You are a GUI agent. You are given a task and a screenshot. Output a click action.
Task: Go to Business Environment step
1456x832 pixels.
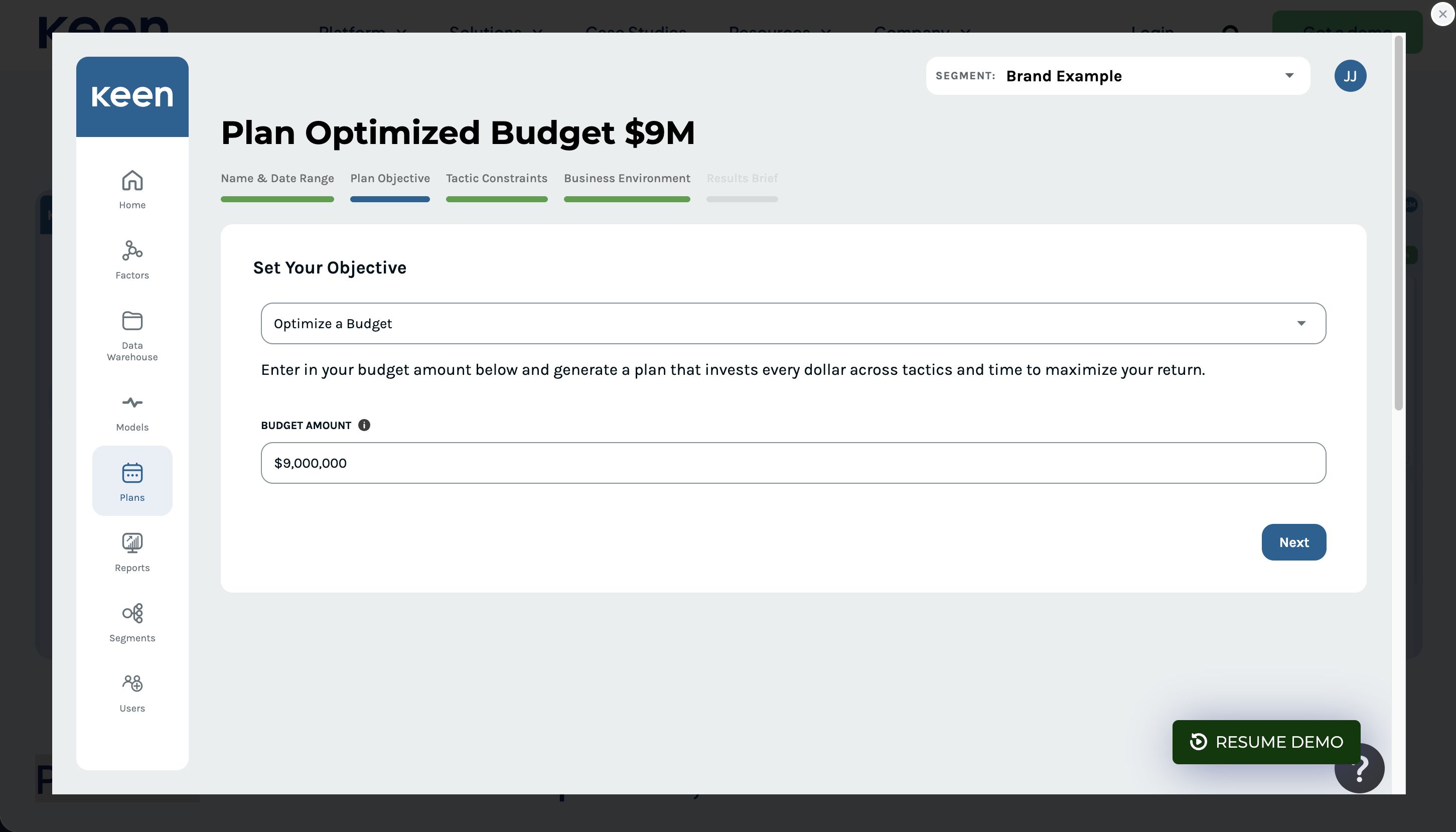tap(627, 178)
